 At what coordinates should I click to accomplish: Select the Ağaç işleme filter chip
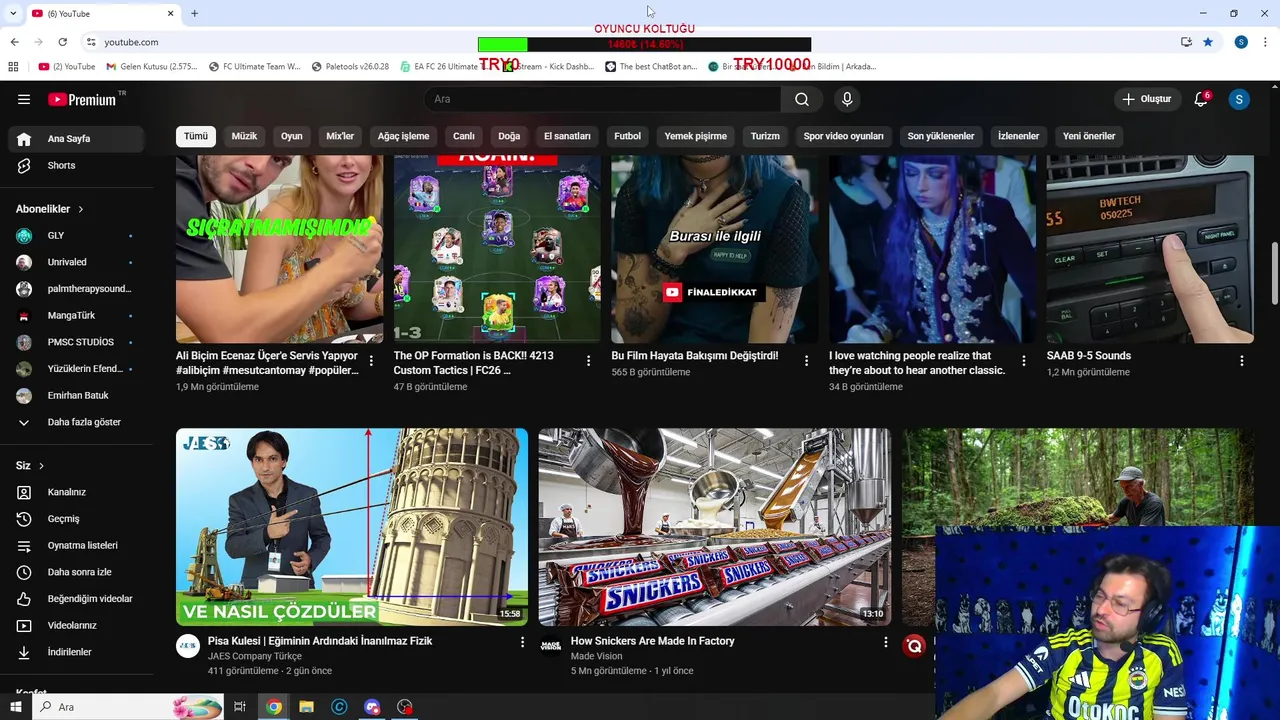403,136
